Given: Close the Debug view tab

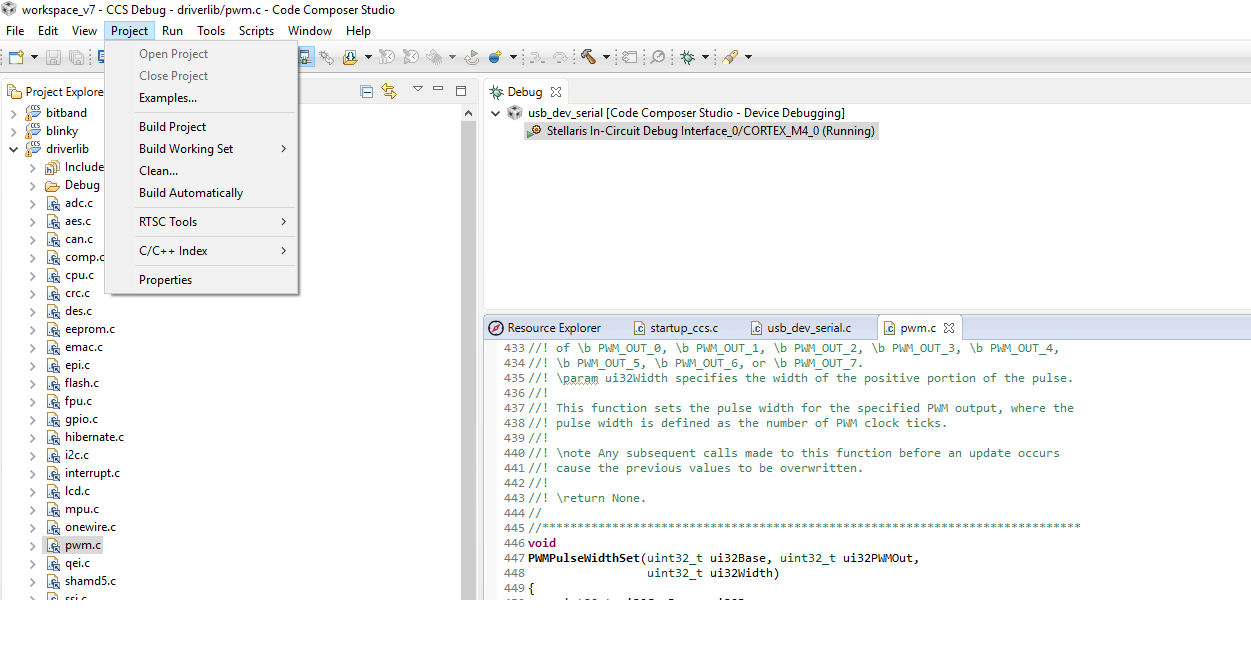Looking at the screenshot, I should point(556,92).
